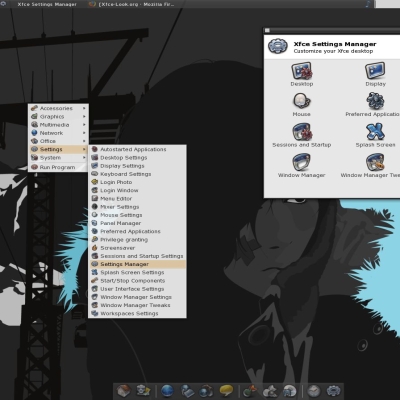400x400 pixels.
Task: Expand the Multimedia submenu
Action: click(x=58, y=125)
